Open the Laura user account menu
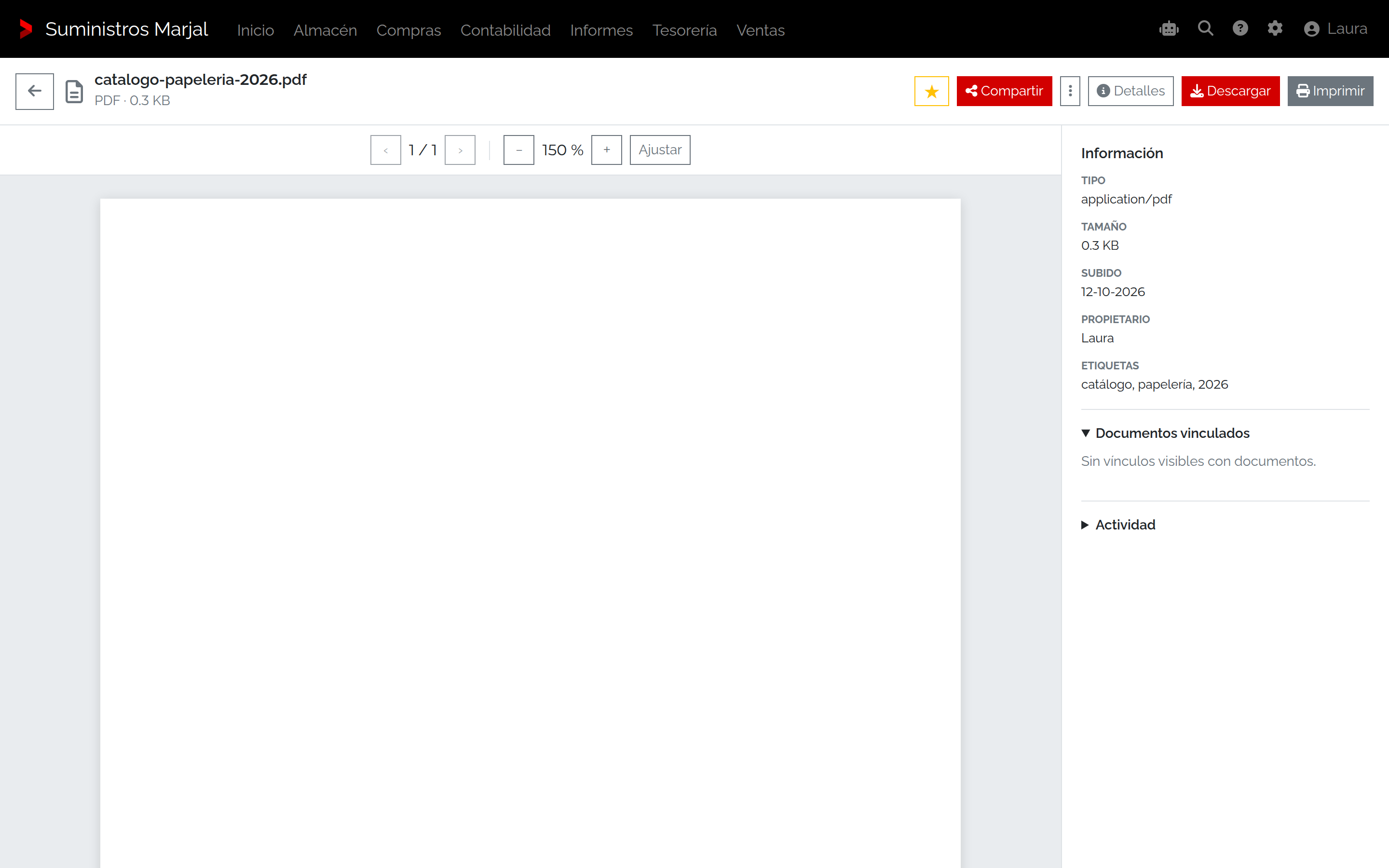 pos(1335,29)
